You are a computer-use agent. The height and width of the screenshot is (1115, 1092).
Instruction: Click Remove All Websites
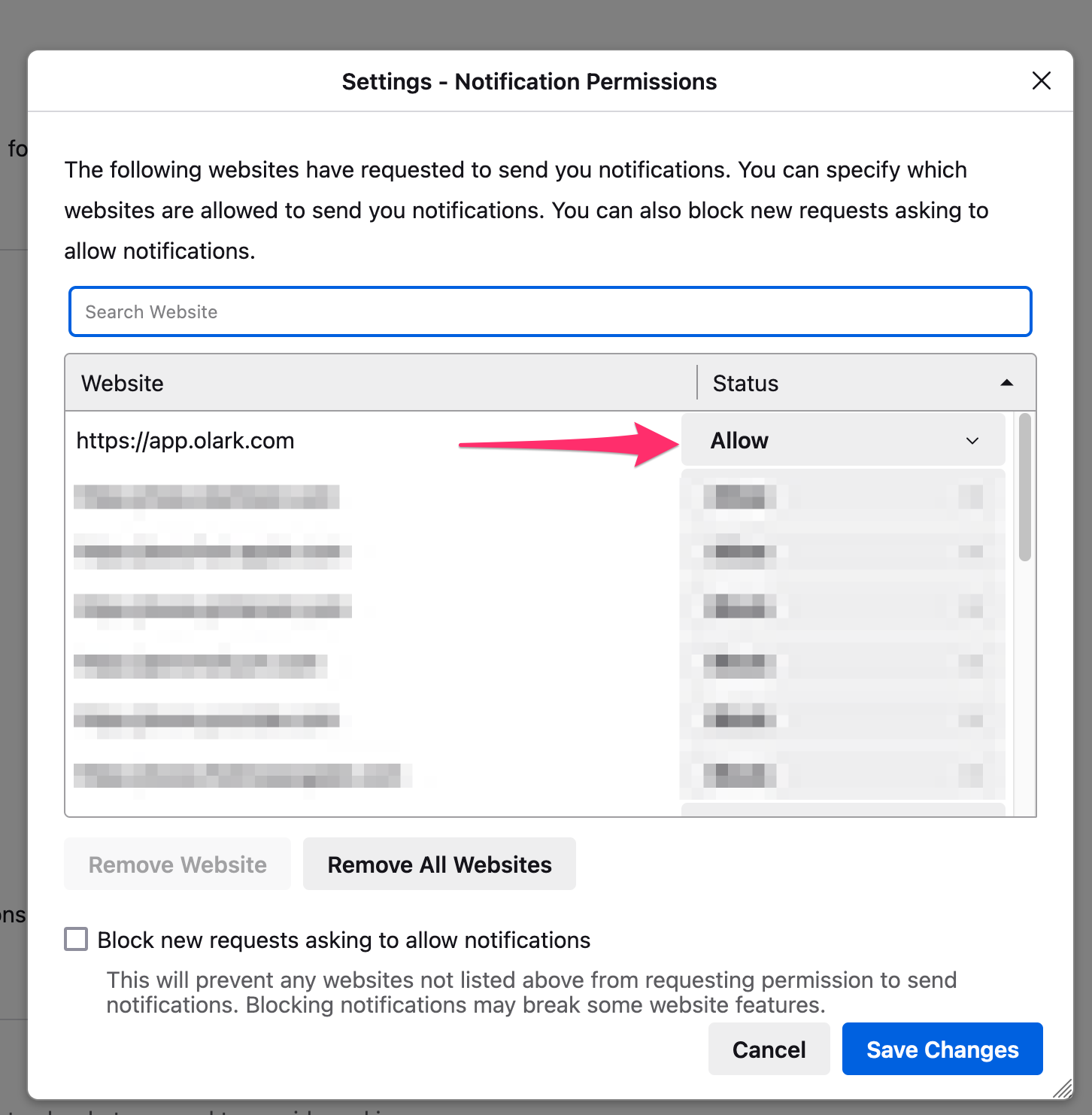(439, 864)
